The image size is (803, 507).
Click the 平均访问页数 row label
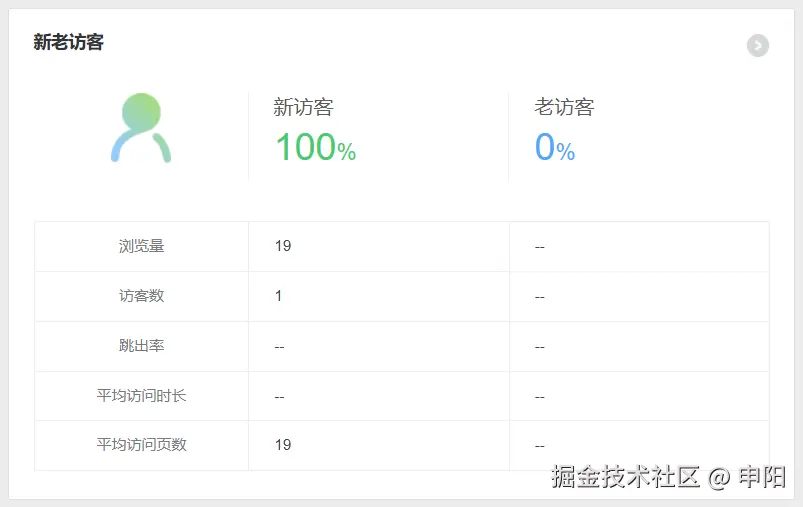click(x=141, y=445)
